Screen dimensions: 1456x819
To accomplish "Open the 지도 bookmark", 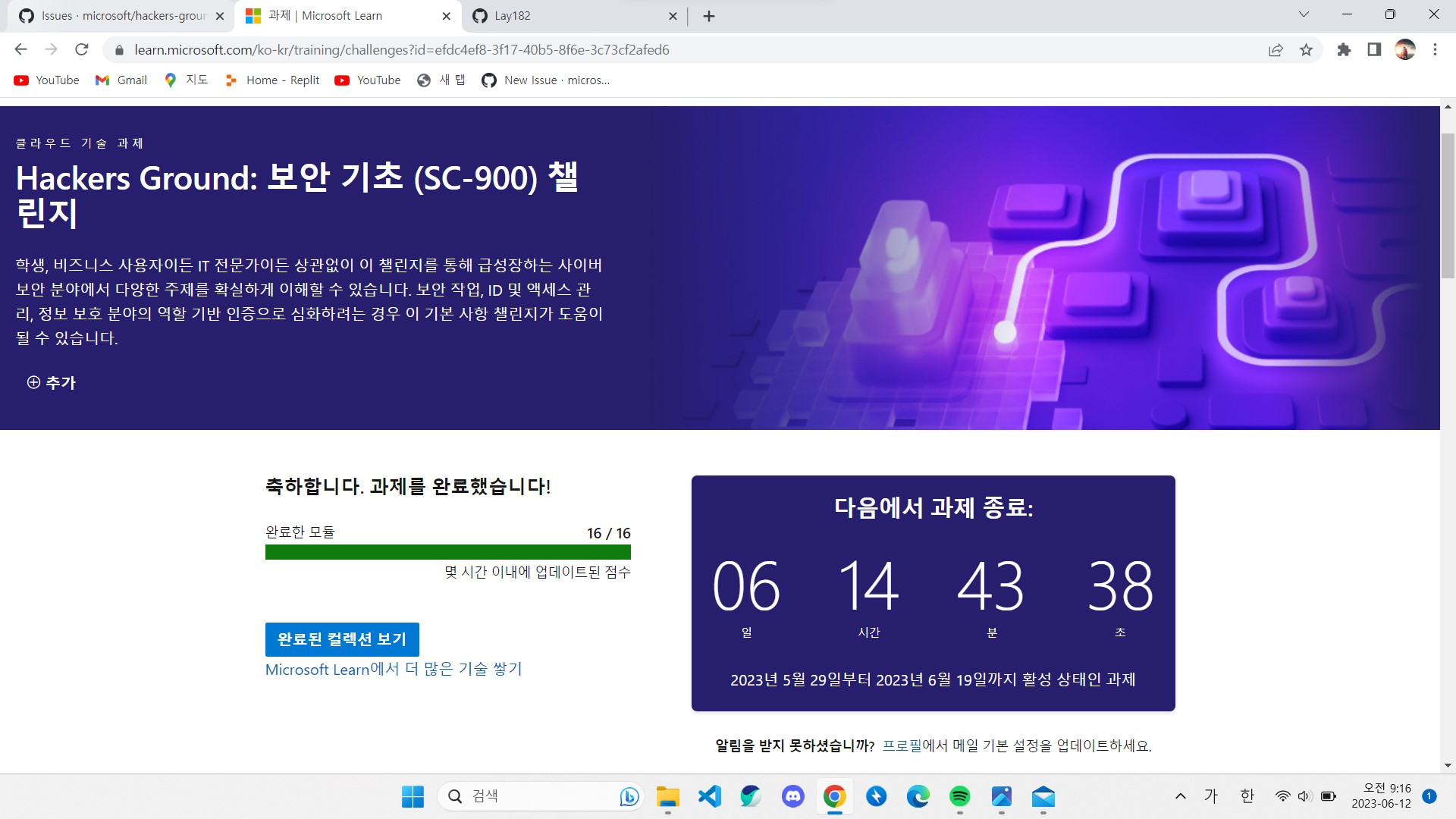I will tap(186, 80).
